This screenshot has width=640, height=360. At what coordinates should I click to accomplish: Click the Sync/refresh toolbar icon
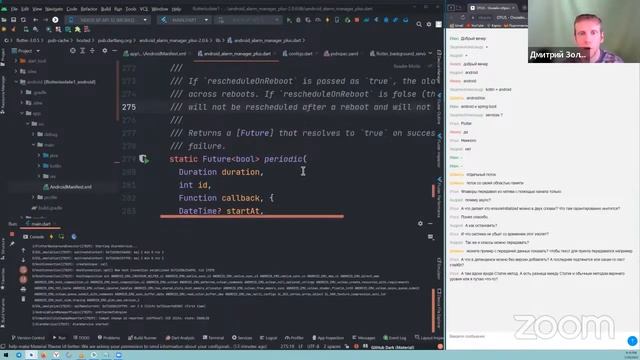tap(23, 20)
